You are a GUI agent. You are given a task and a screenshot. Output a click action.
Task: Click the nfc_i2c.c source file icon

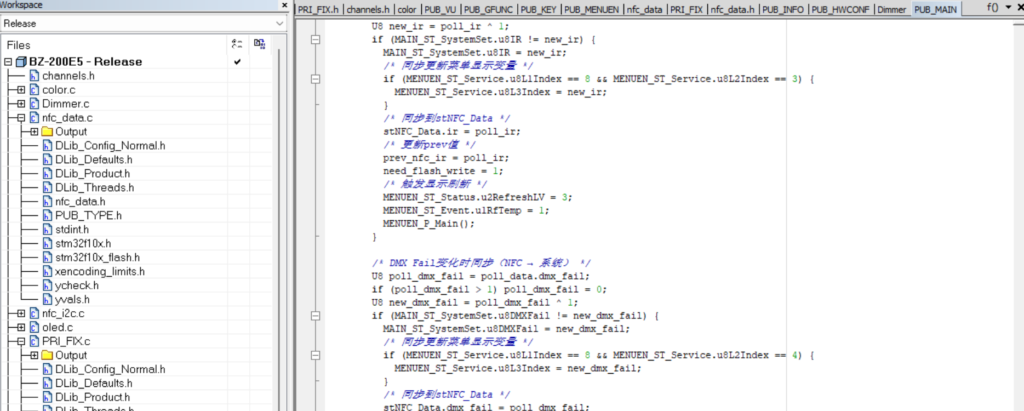(34, 314)
